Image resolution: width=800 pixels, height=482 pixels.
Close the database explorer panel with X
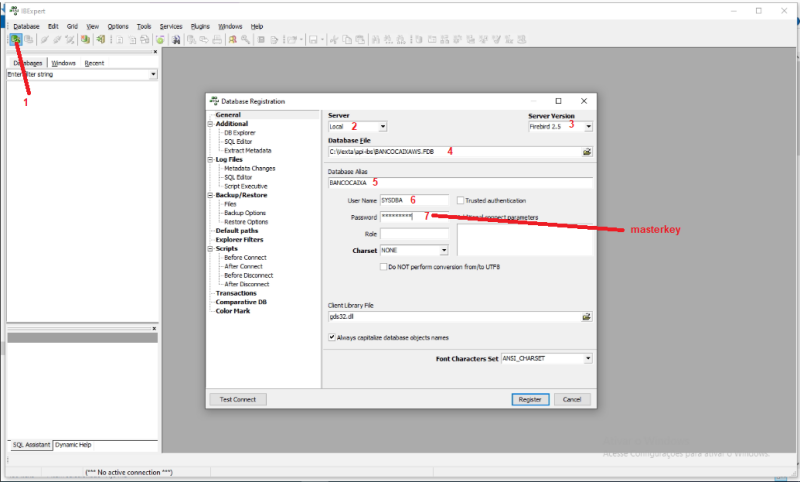point(154,51)
